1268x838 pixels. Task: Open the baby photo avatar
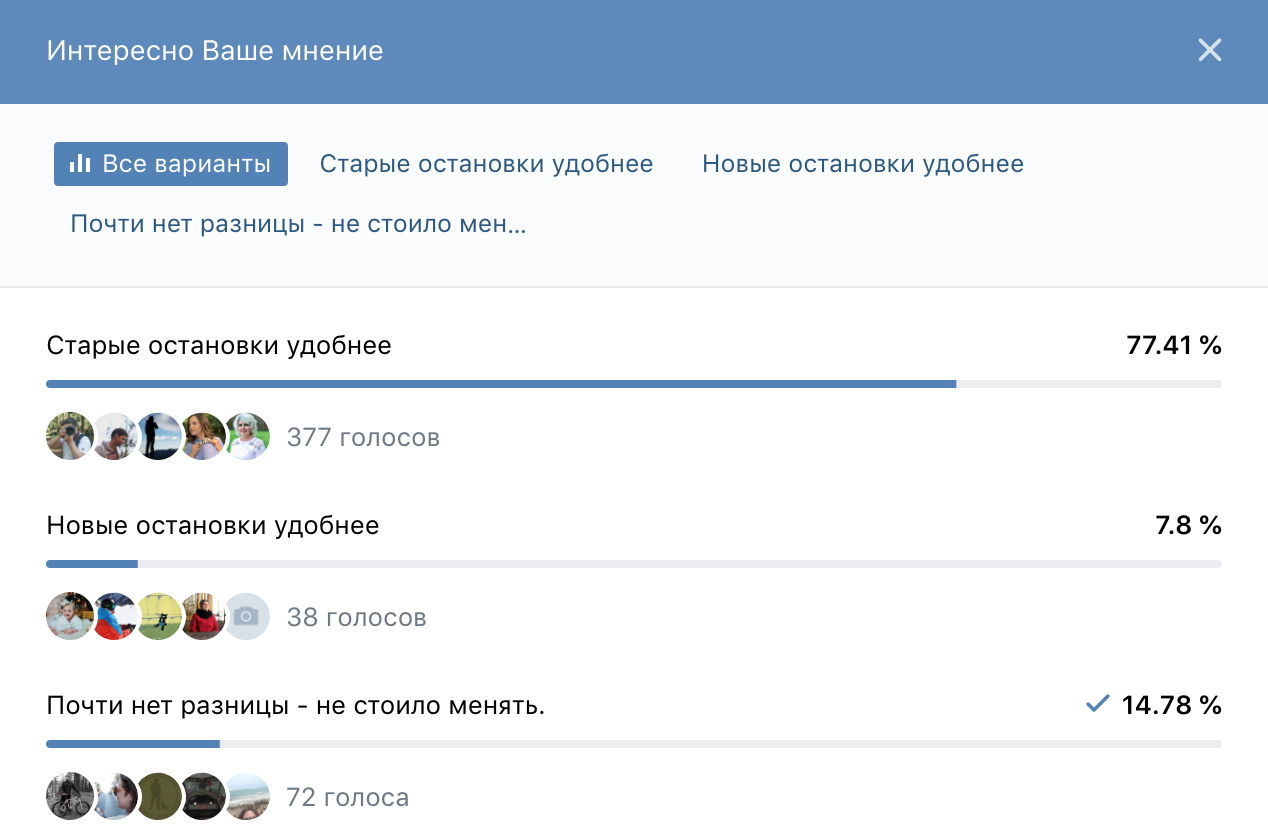[70, 617]
